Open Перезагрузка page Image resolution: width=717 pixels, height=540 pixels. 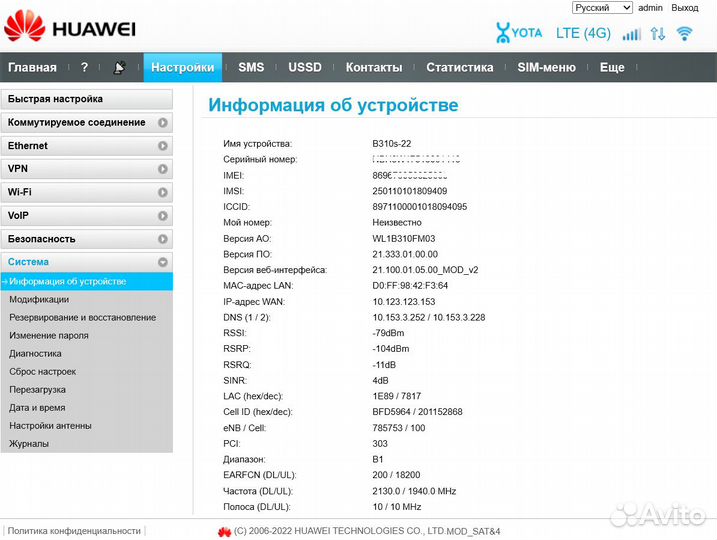coord(37,390)
